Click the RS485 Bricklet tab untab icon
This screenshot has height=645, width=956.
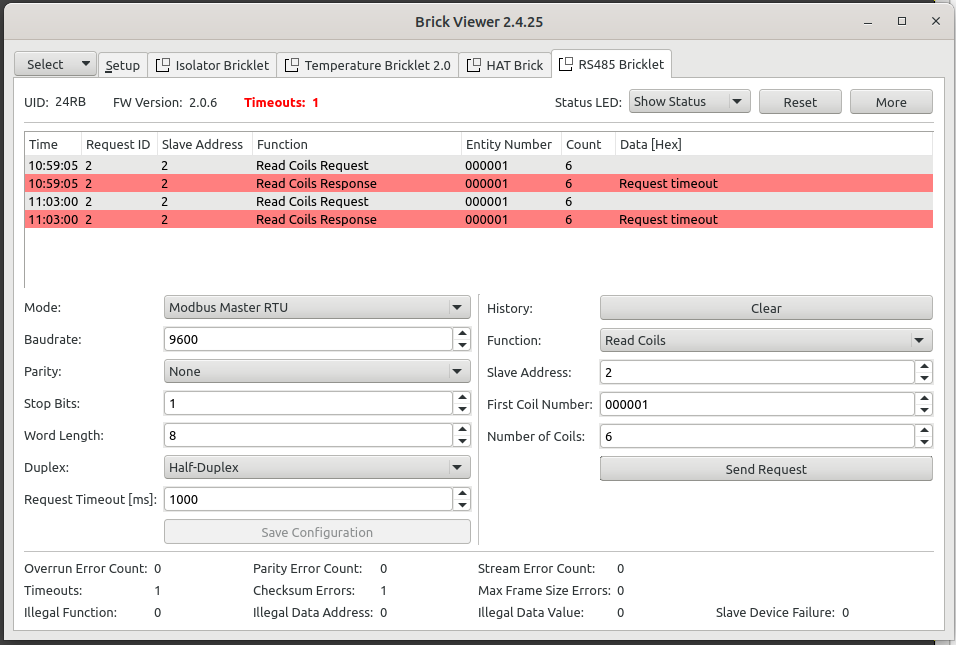pyautogui.click(x=566, y=64)
